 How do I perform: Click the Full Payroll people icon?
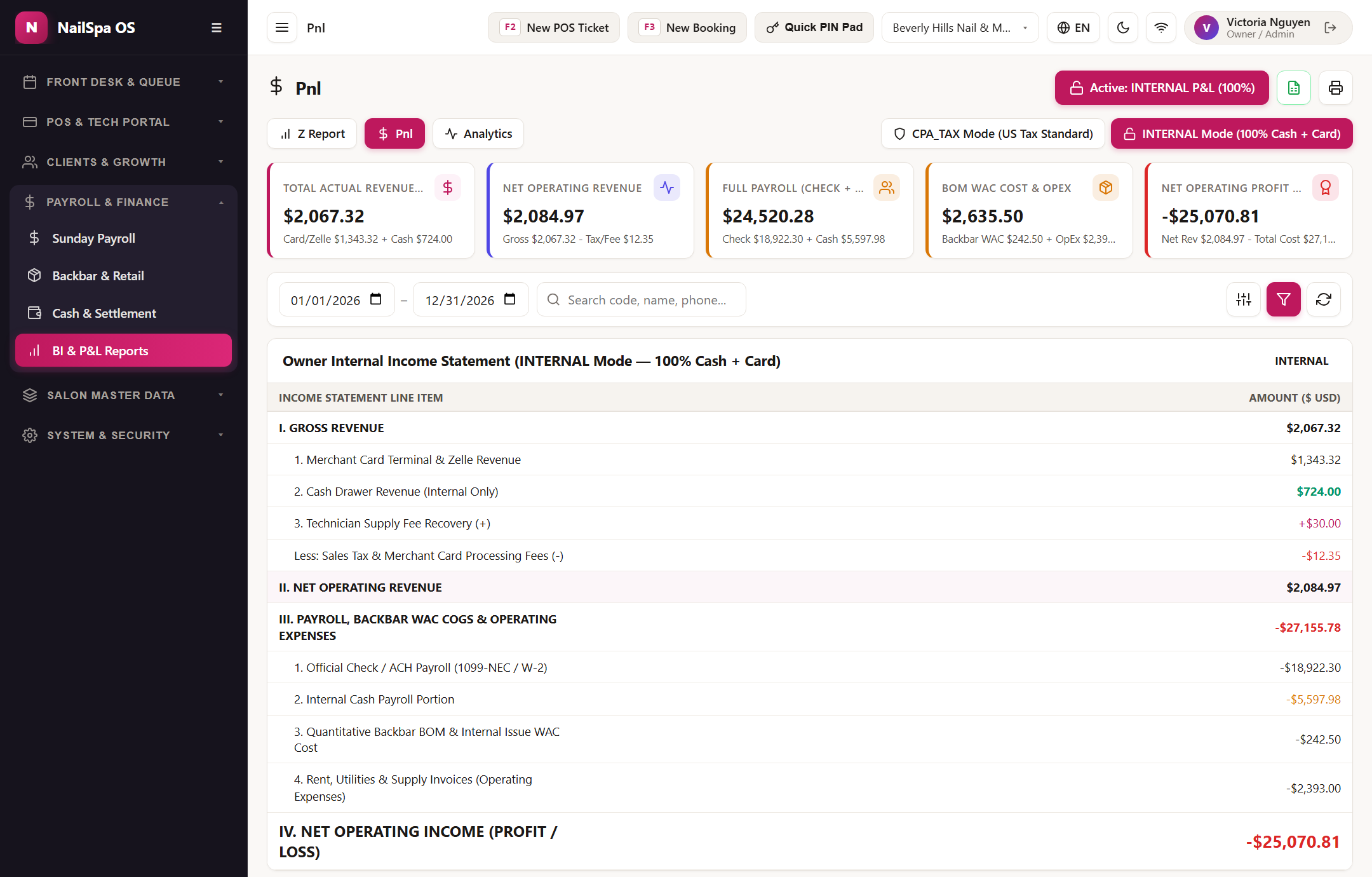click(x=887, y=187)
